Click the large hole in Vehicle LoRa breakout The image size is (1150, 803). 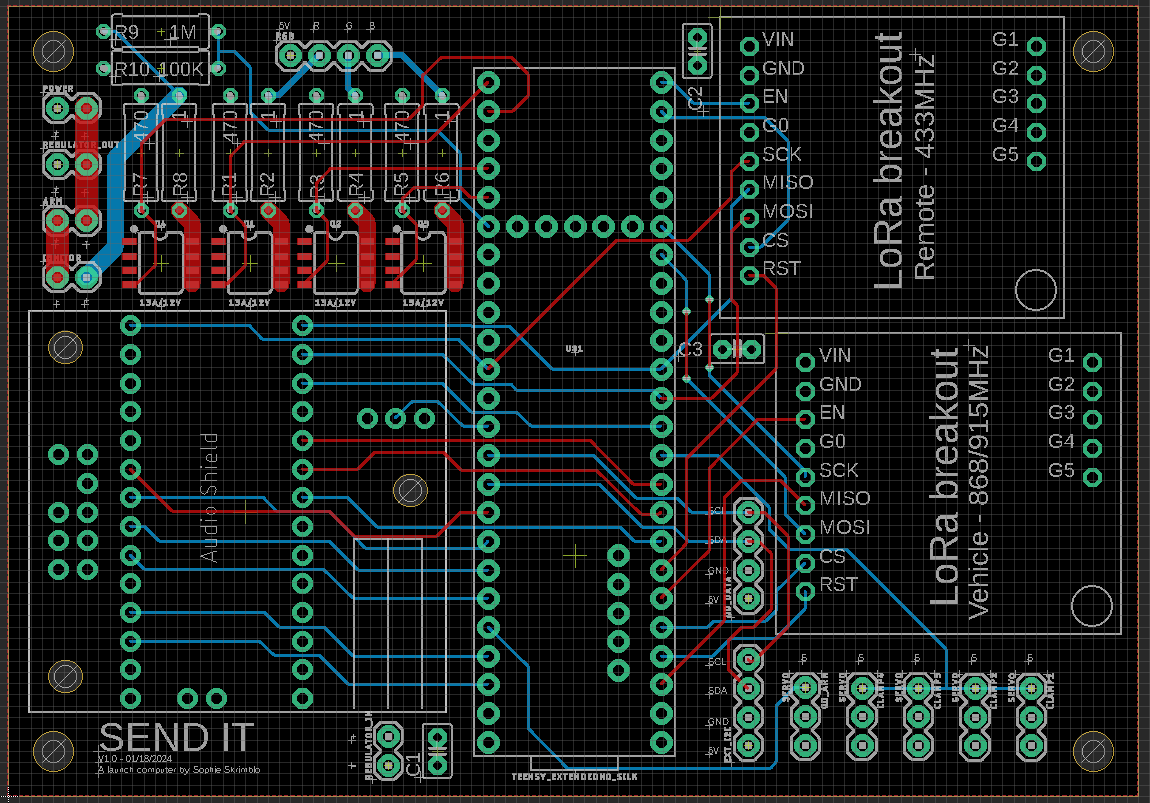pos(1092,606)
